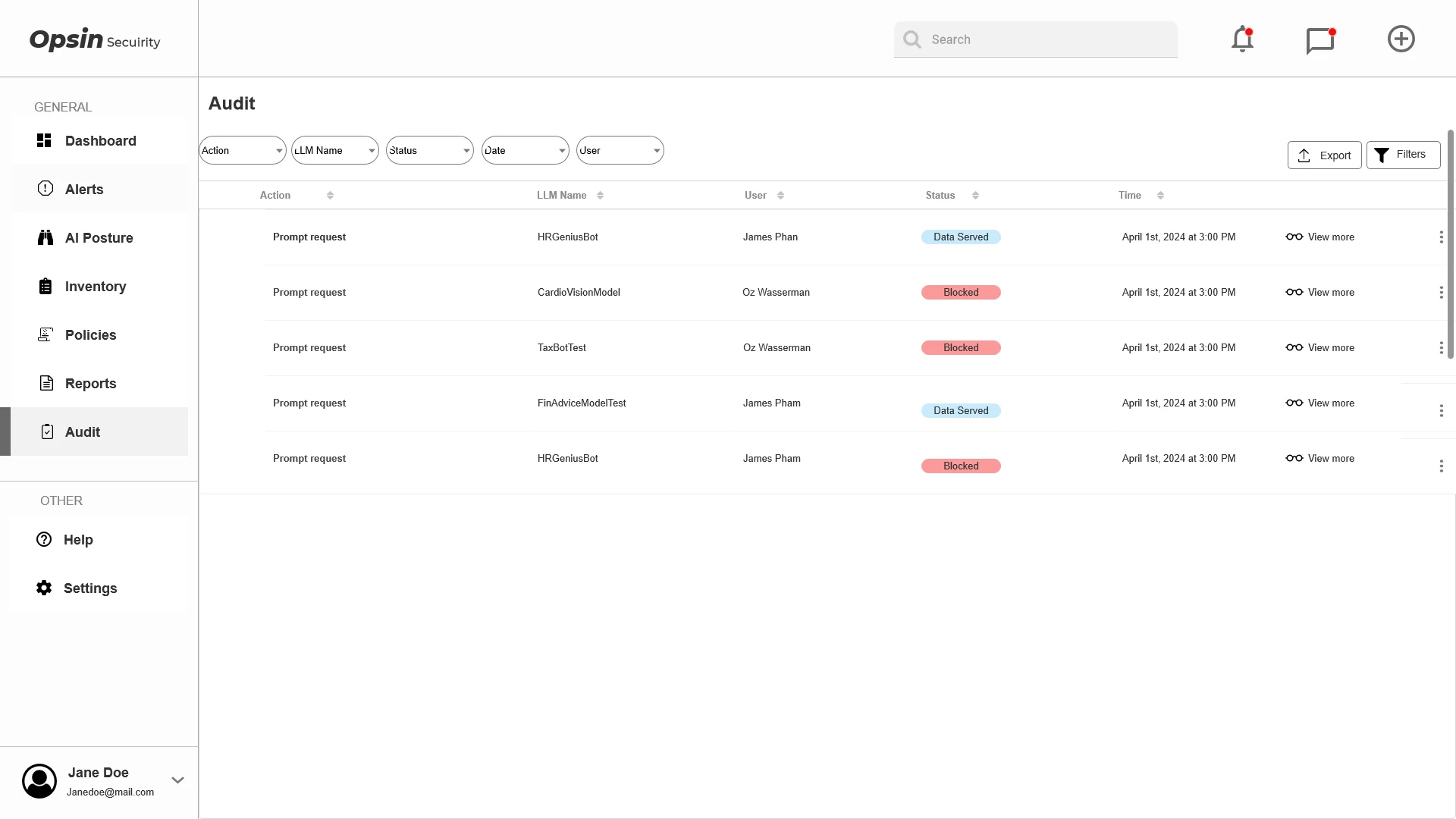Sort by the Action column arrows
1456x819 pixels.
click(x=330, y=196)
